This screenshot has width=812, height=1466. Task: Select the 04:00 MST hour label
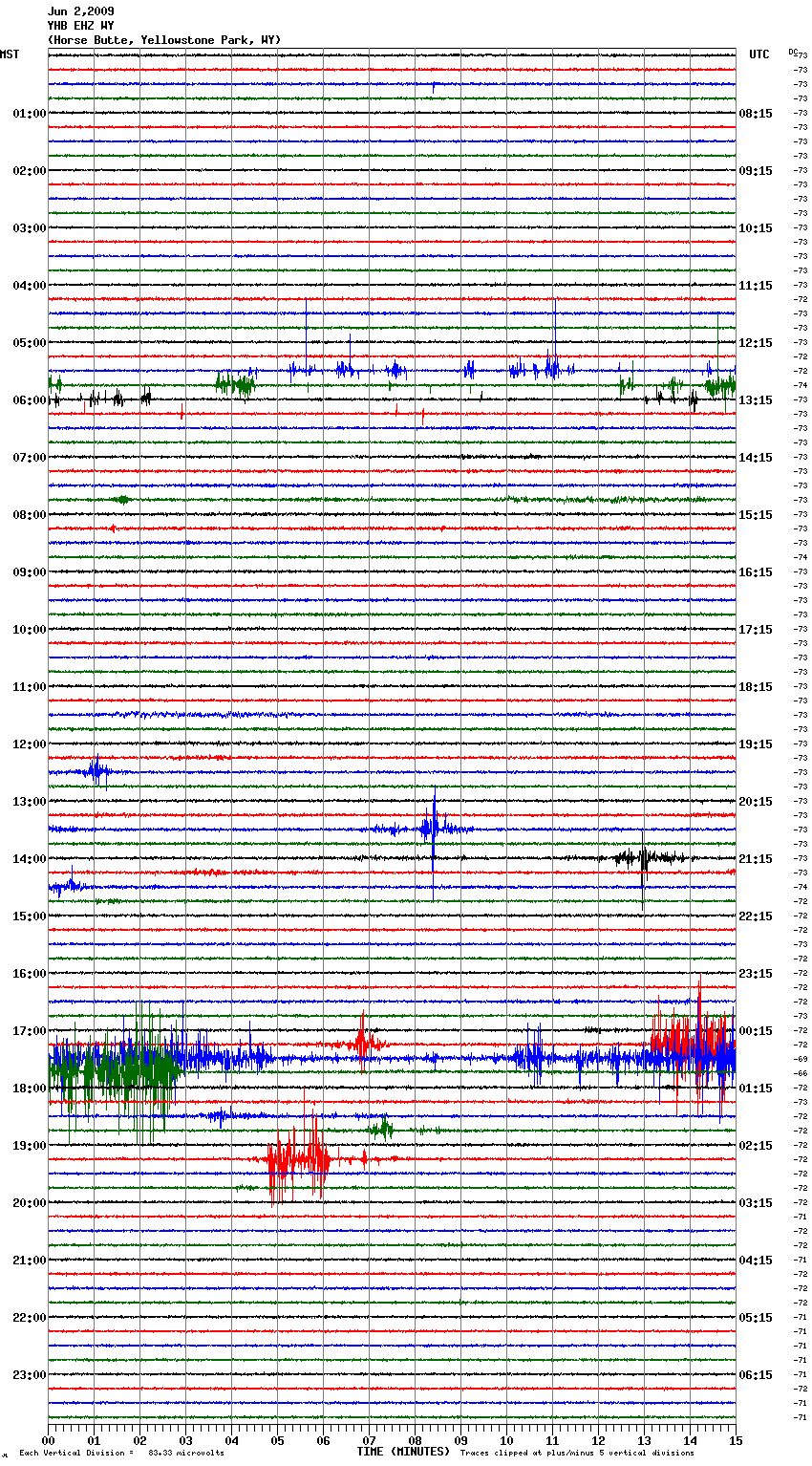tap(30, 286)
